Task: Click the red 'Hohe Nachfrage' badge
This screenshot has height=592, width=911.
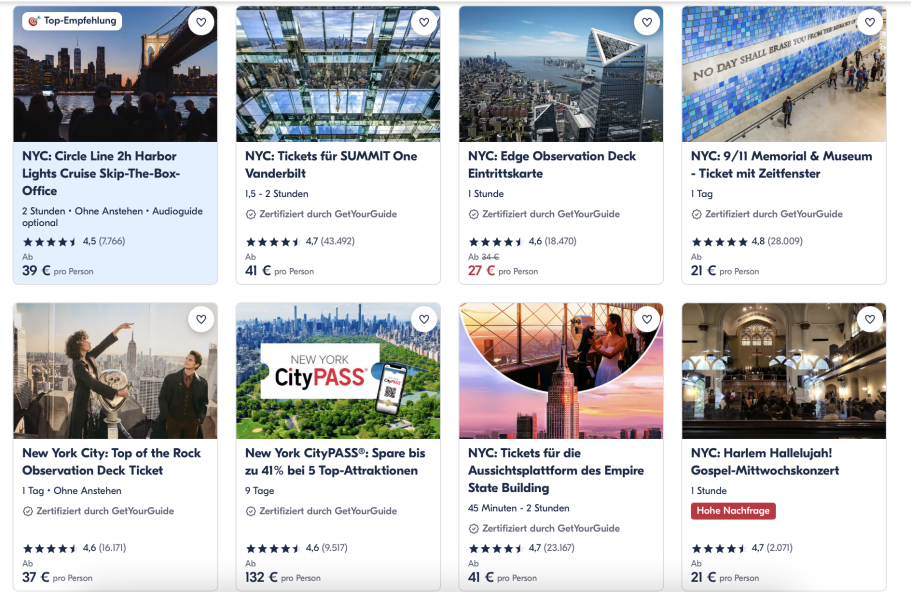Action: tap(733, 511)
